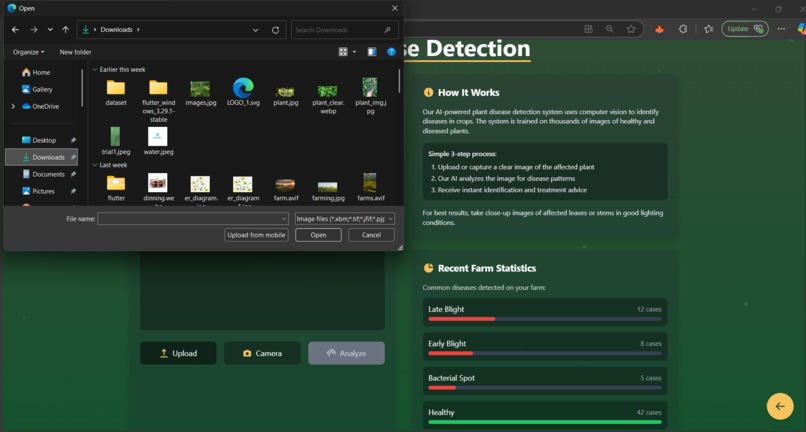Select the flutter folder under Last week
806x432 pixels.
coord(116,188)
